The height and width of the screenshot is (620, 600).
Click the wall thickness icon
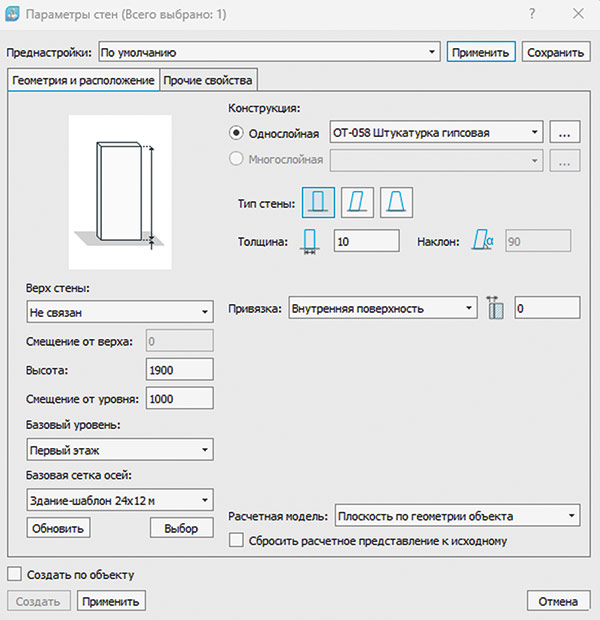pos(311,241)
